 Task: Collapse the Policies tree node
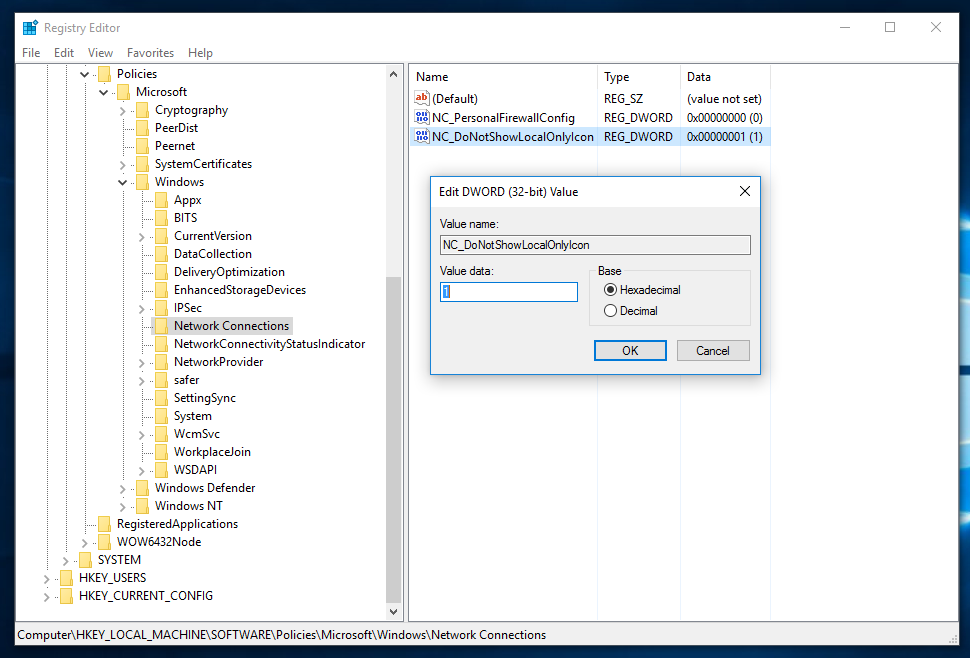[x=85, y=74]
